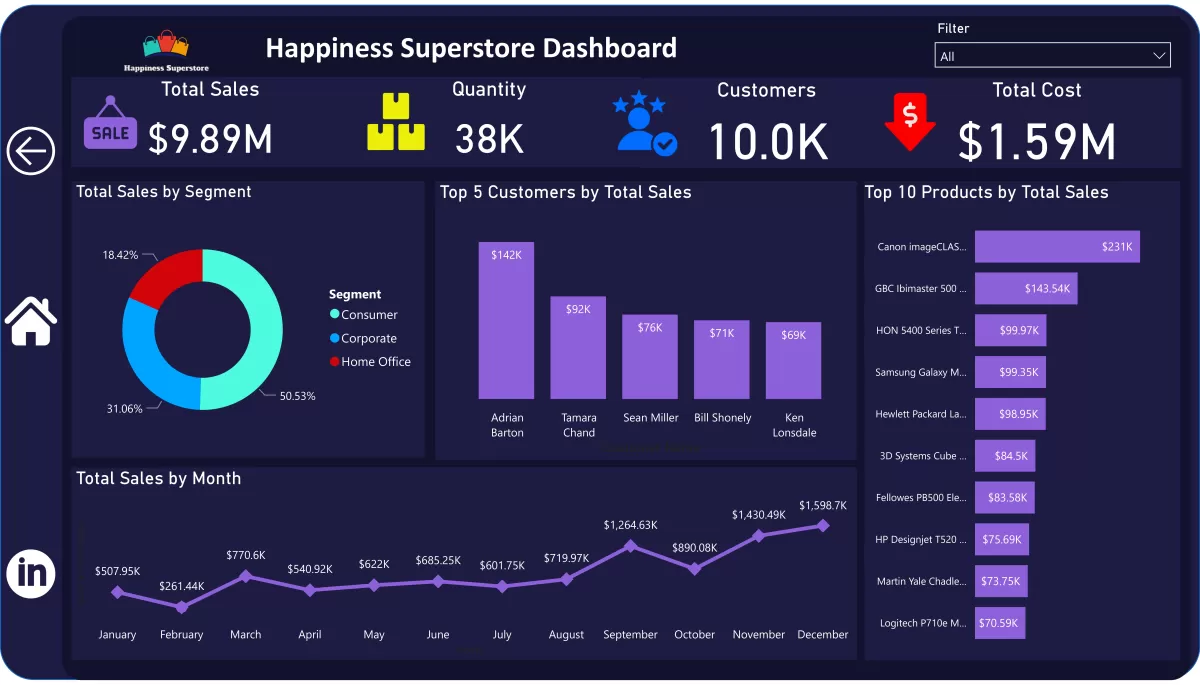Viewport: 1200px width, 685px height.
Task: Click the Canon imageCLASS $231K bar
Action: [x=1057, y=247]
